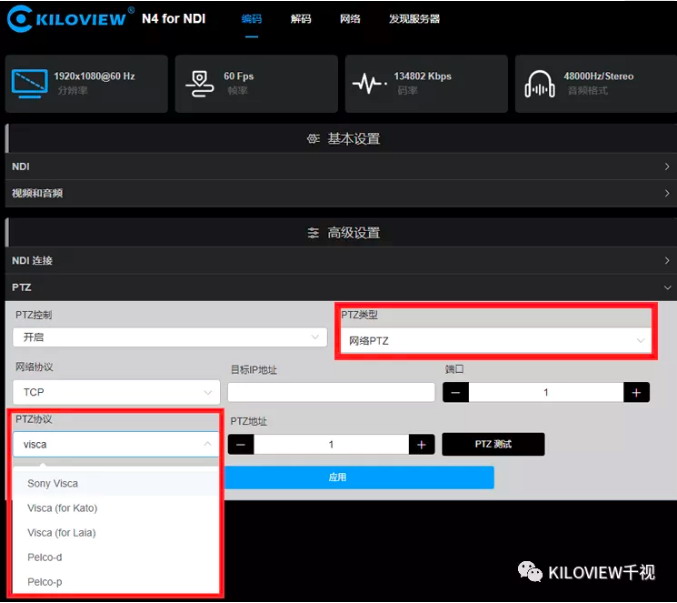Expand the NDI settings section
The width and height of the screenshot is (677, 603).
[x=338, y=166]
